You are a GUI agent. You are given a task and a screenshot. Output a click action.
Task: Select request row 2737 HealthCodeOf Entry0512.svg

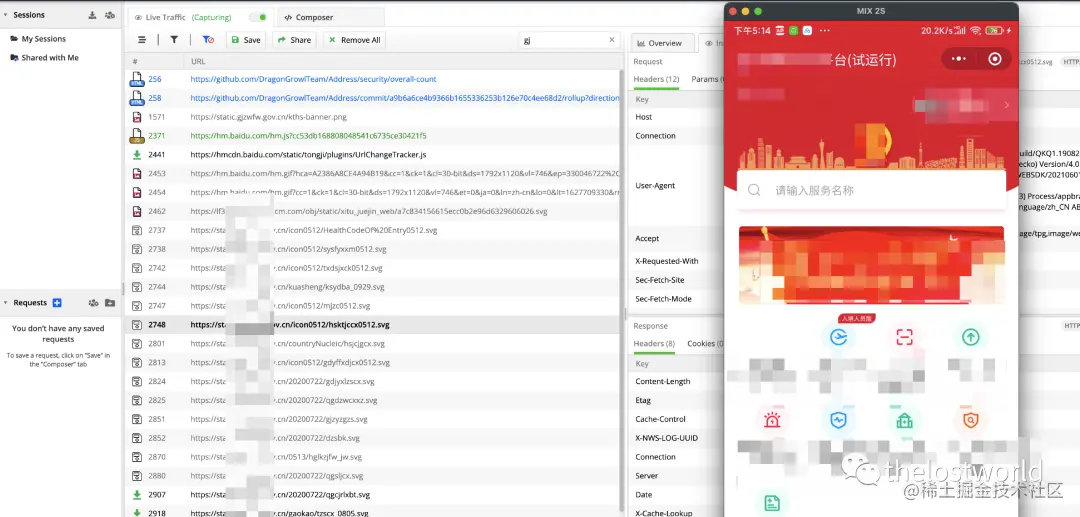(x=373, y=230)
